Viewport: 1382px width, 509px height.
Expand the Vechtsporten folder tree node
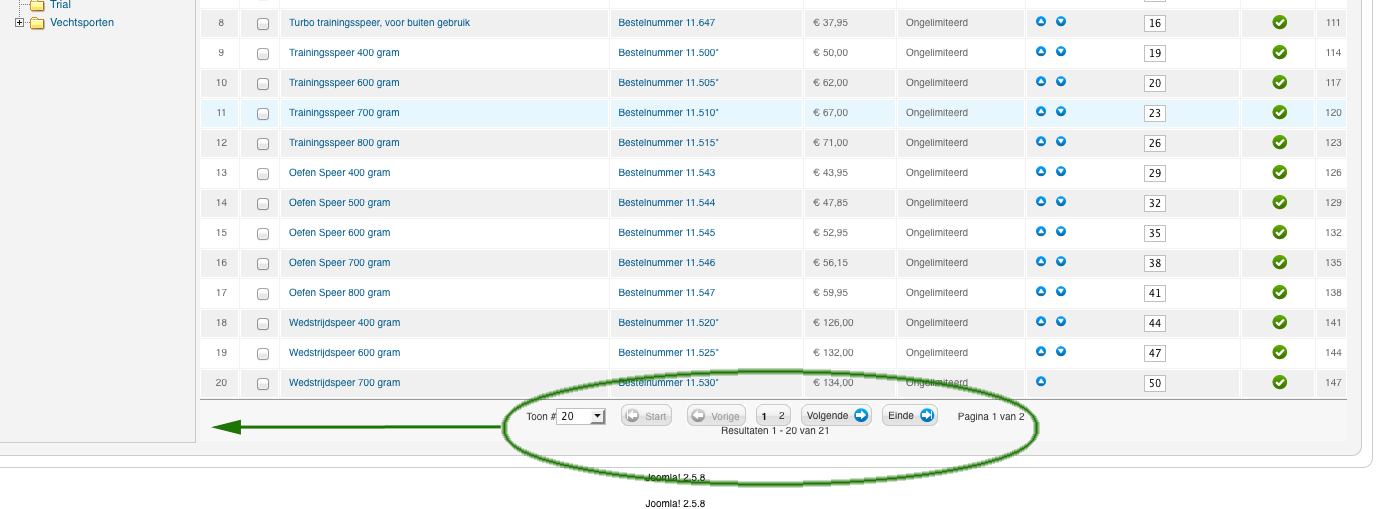[x=20, y=22]
